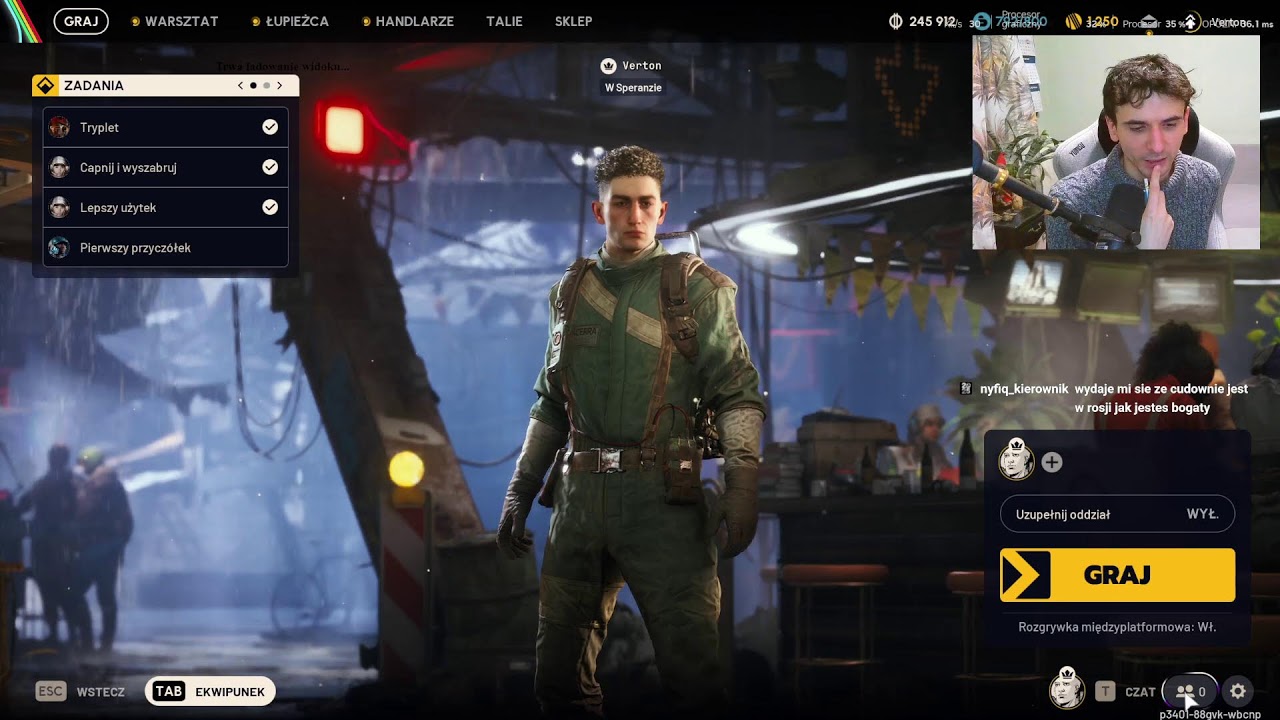
Task: Click the player avatar near chat
Action: pyautogui.click(x=1067, y=688)
